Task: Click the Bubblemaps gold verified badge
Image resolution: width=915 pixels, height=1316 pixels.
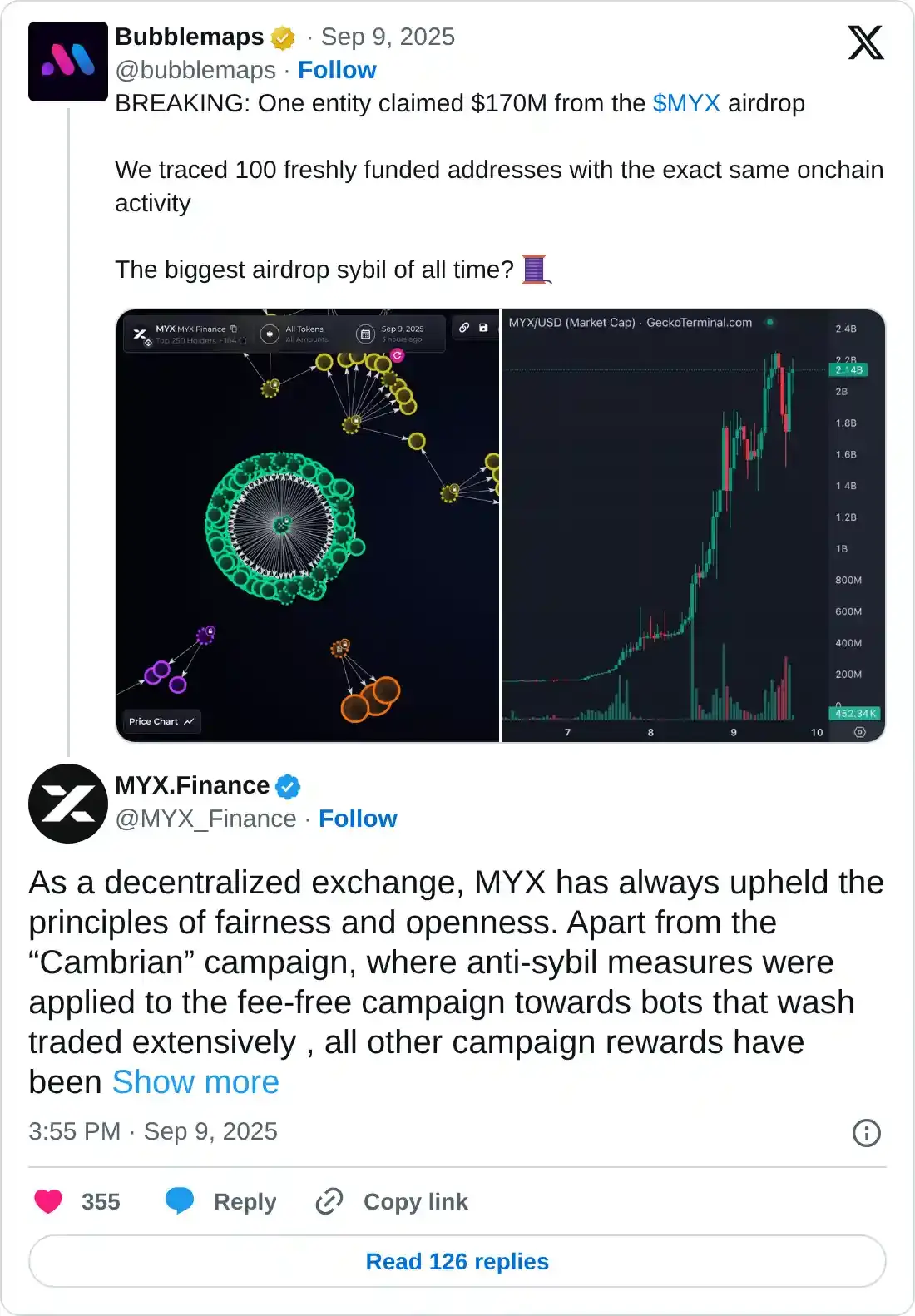Action: point(284,37)
